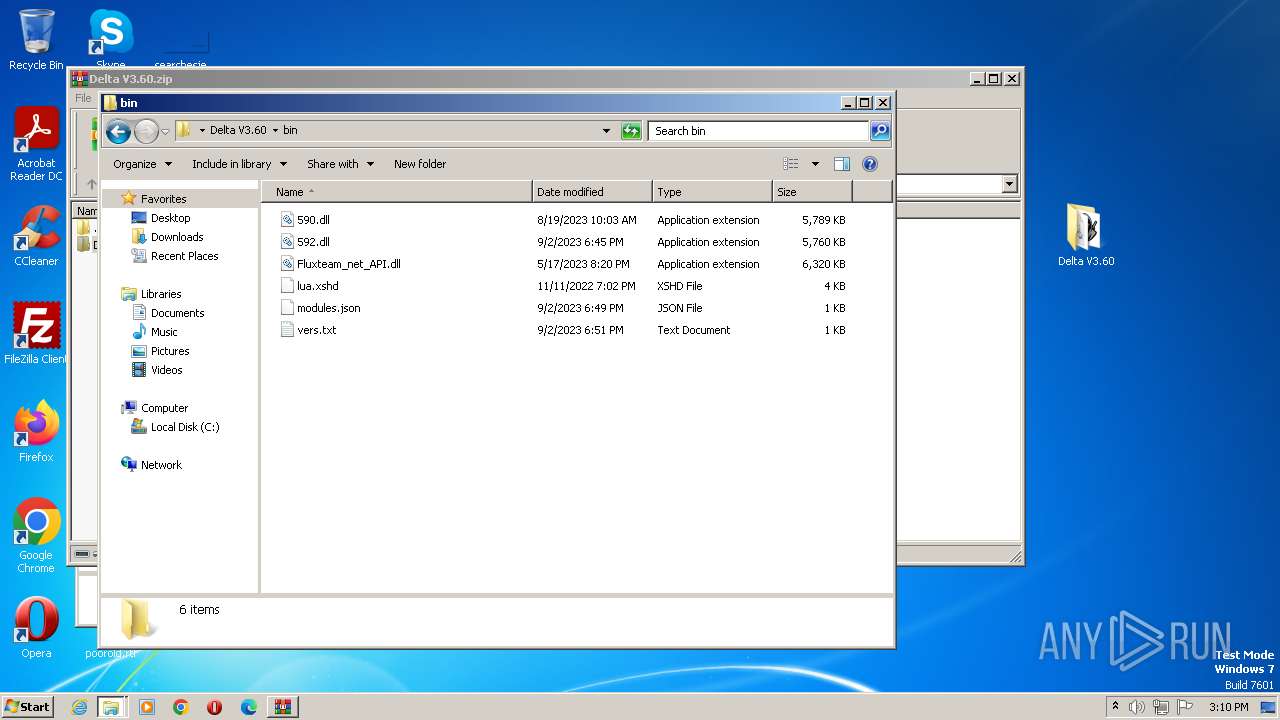Open recent pages dropdown beside Forward

click(x=166, y=131)
